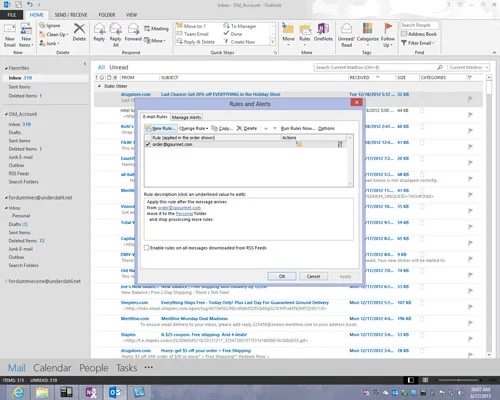The image size is (500, 400).
Task: Click the Follow Up flag icon
Action: pos(388,28)
